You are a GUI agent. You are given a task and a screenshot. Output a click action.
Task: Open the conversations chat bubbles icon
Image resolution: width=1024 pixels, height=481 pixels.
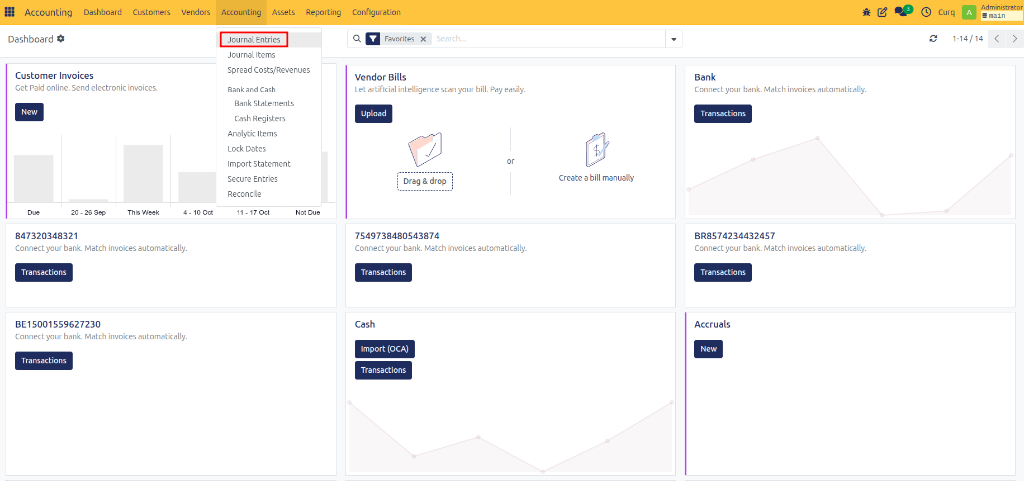coord(903,11)
